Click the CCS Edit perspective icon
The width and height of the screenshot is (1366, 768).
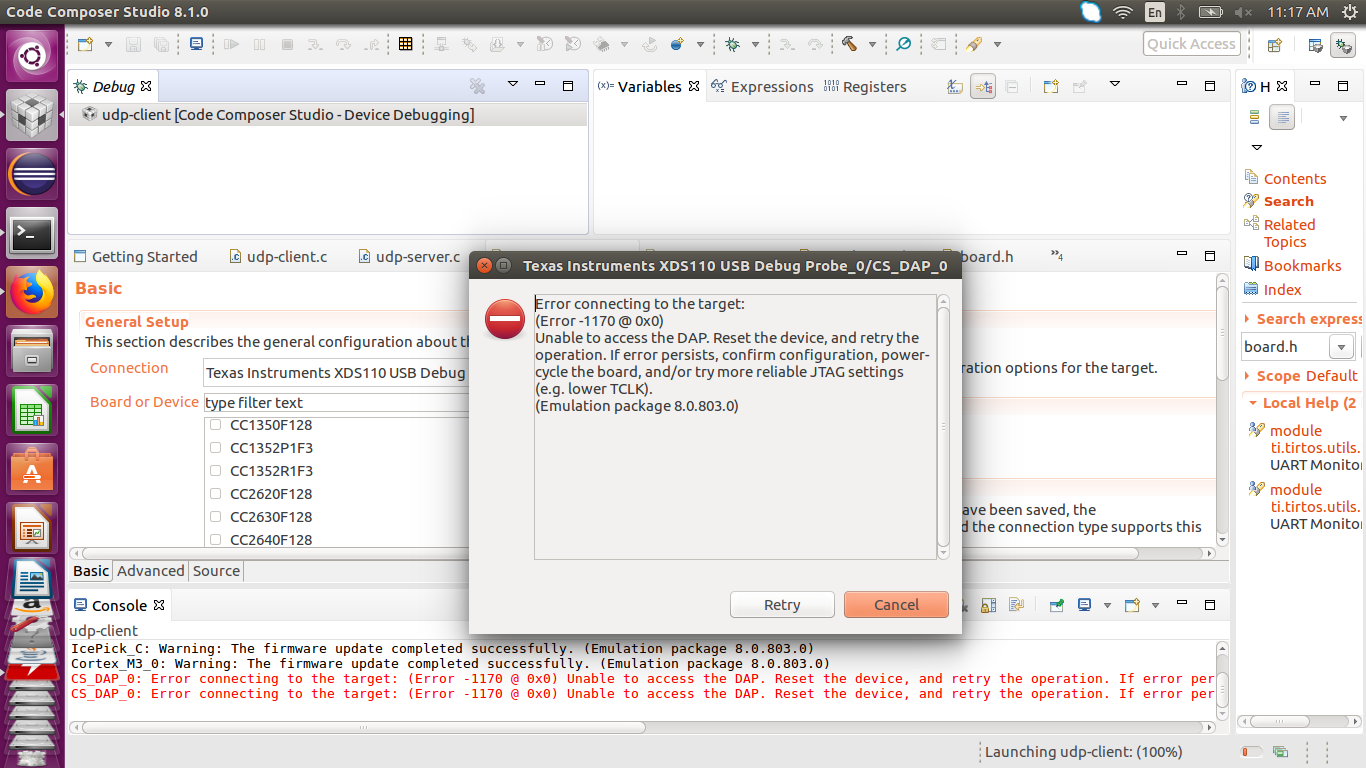tap(1315, 45)
